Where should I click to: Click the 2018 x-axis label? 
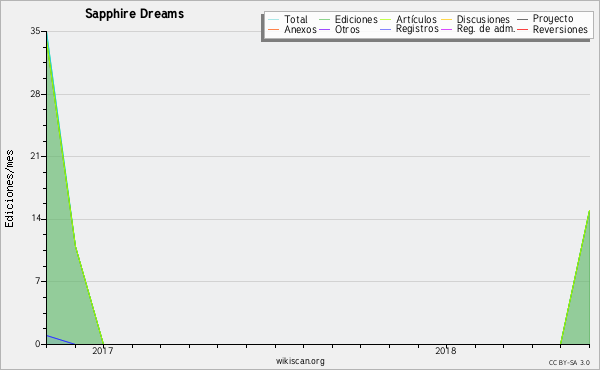pyautogui.click(x=446, y=350)
